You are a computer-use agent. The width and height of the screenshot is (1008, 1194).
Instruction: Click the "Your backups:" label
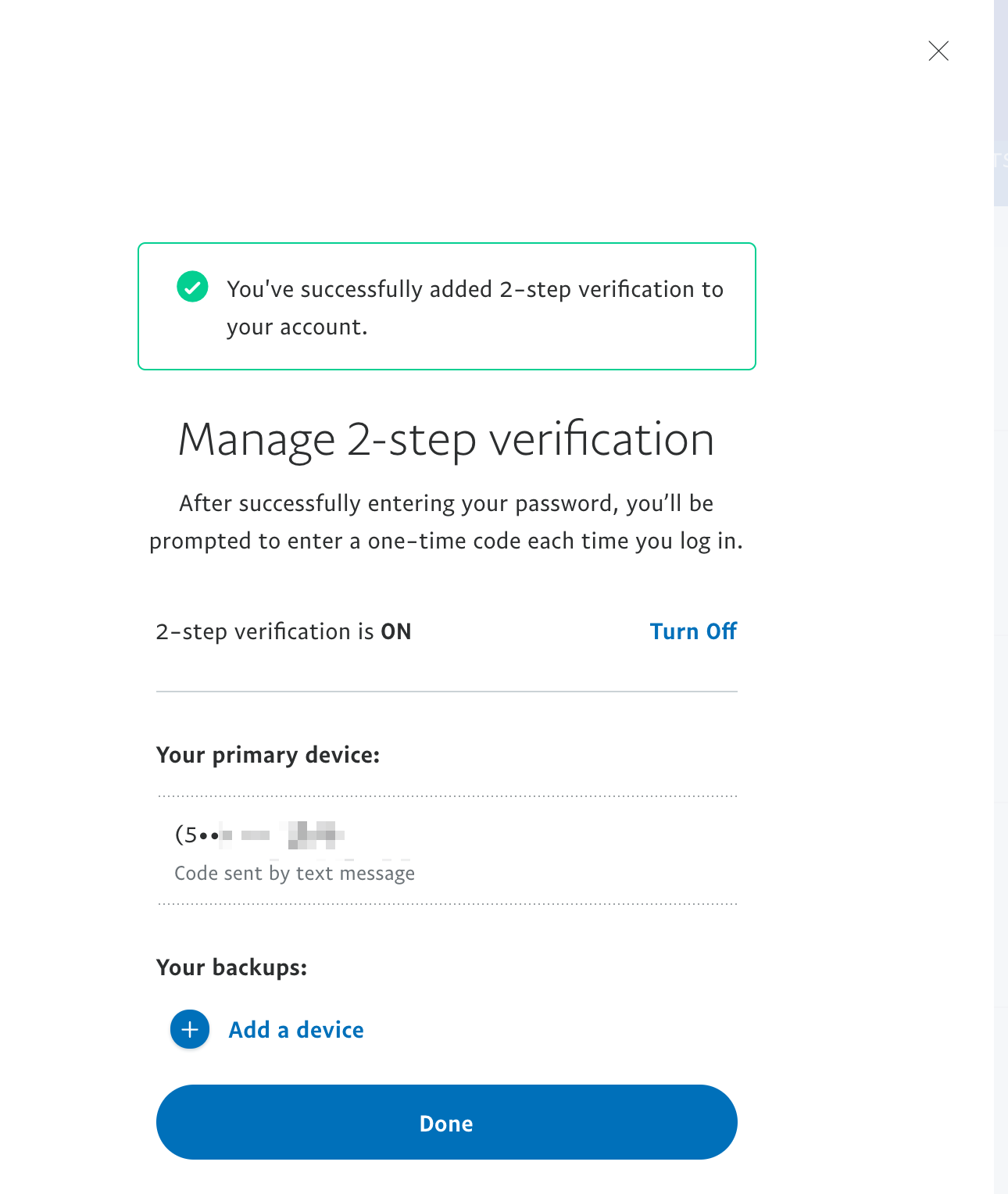232,967
